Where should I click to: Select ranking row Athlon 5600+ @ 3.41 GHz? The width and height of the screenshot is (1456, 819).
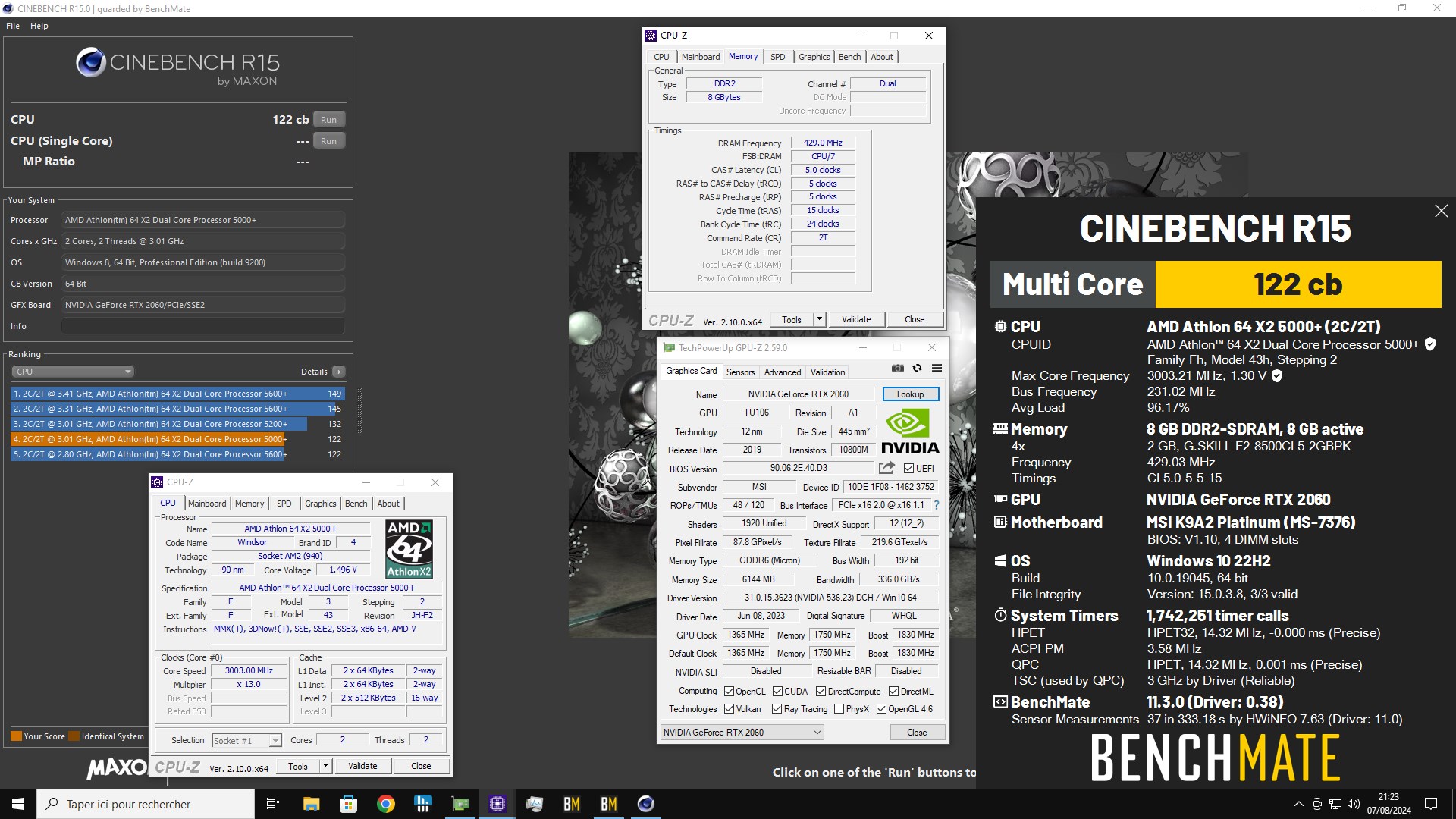pos(177,394)
